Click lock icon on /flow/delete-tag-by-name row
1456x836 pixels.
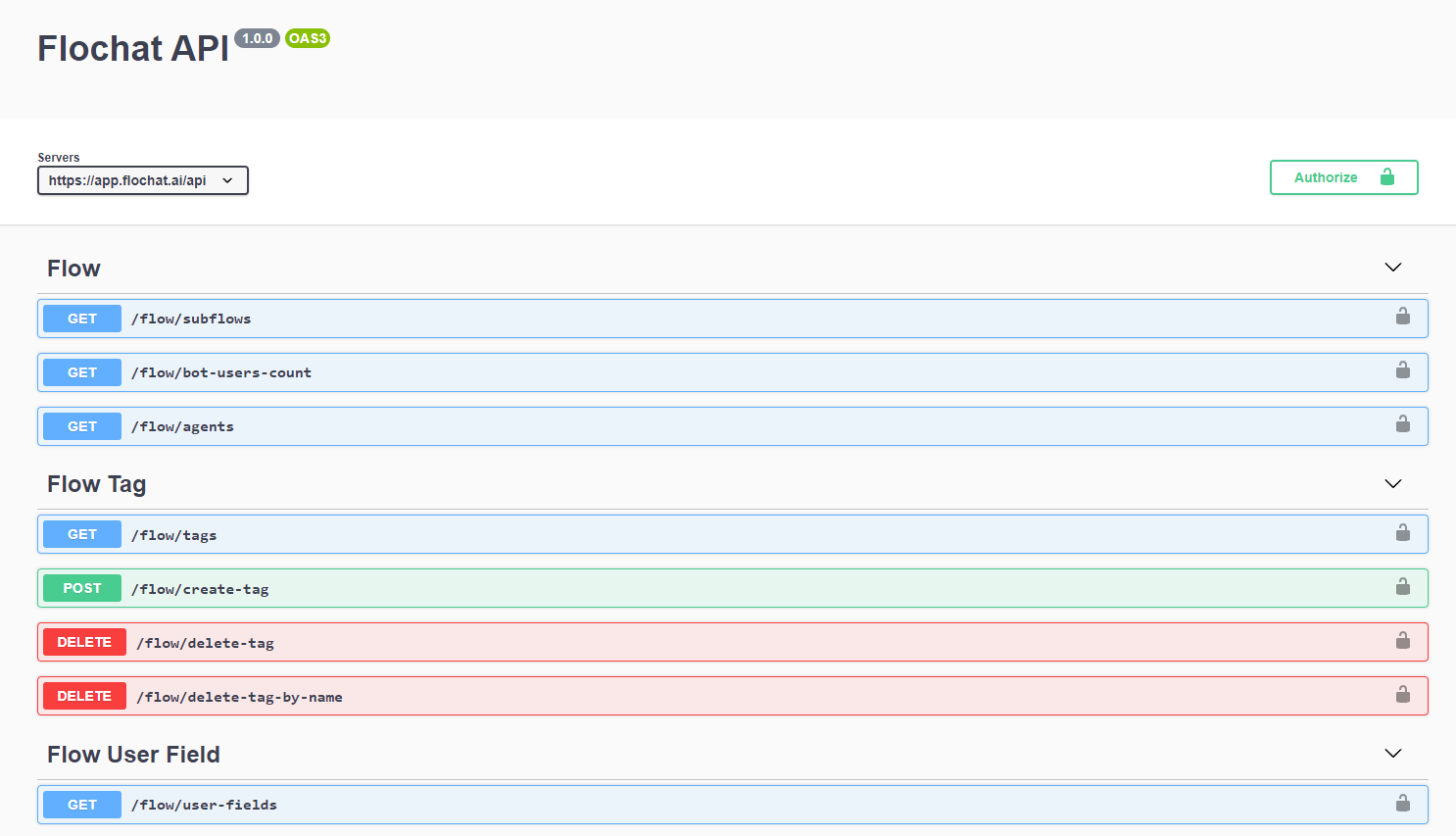pos(1403,694)
